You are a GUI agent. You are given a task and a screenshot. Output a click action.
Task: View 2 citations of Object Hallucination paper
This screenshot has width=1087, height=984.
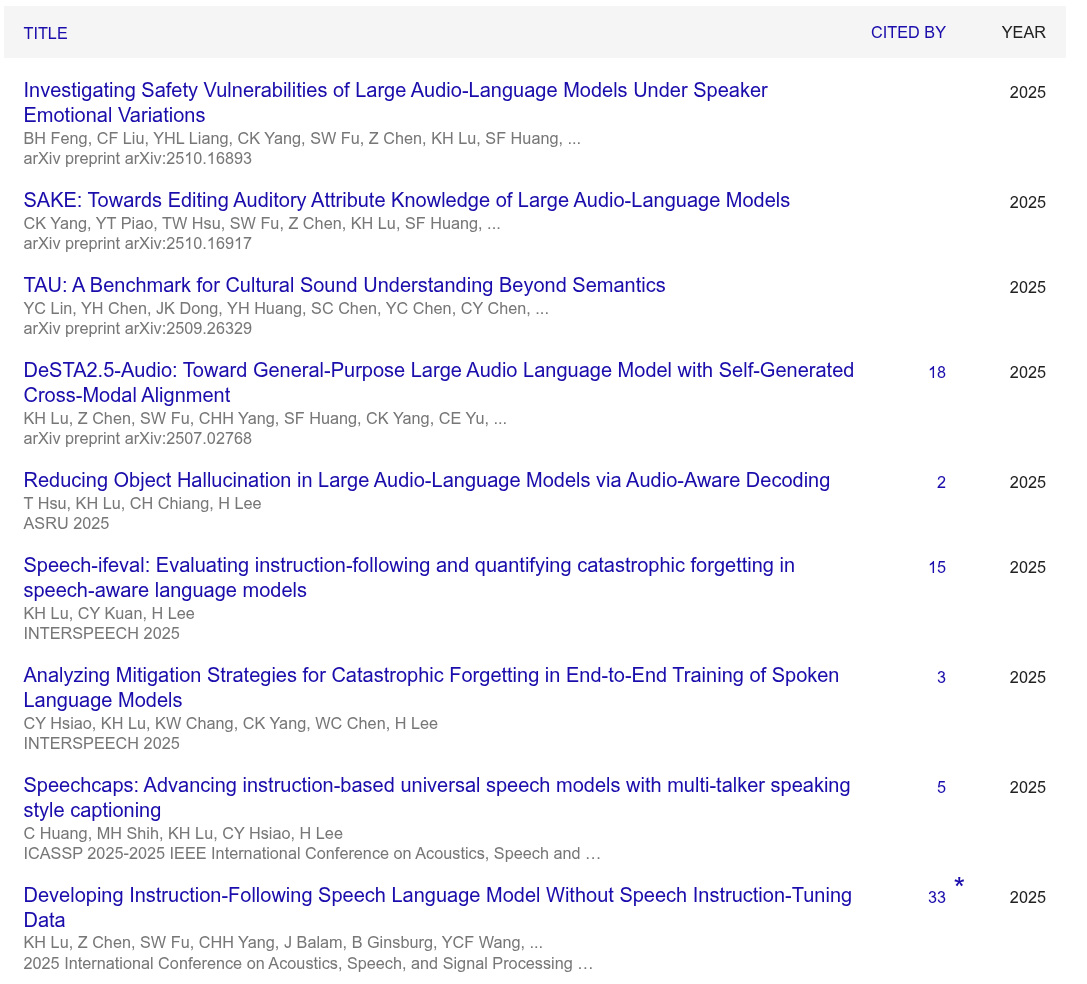pyautogui.click(x=940, y=483)
